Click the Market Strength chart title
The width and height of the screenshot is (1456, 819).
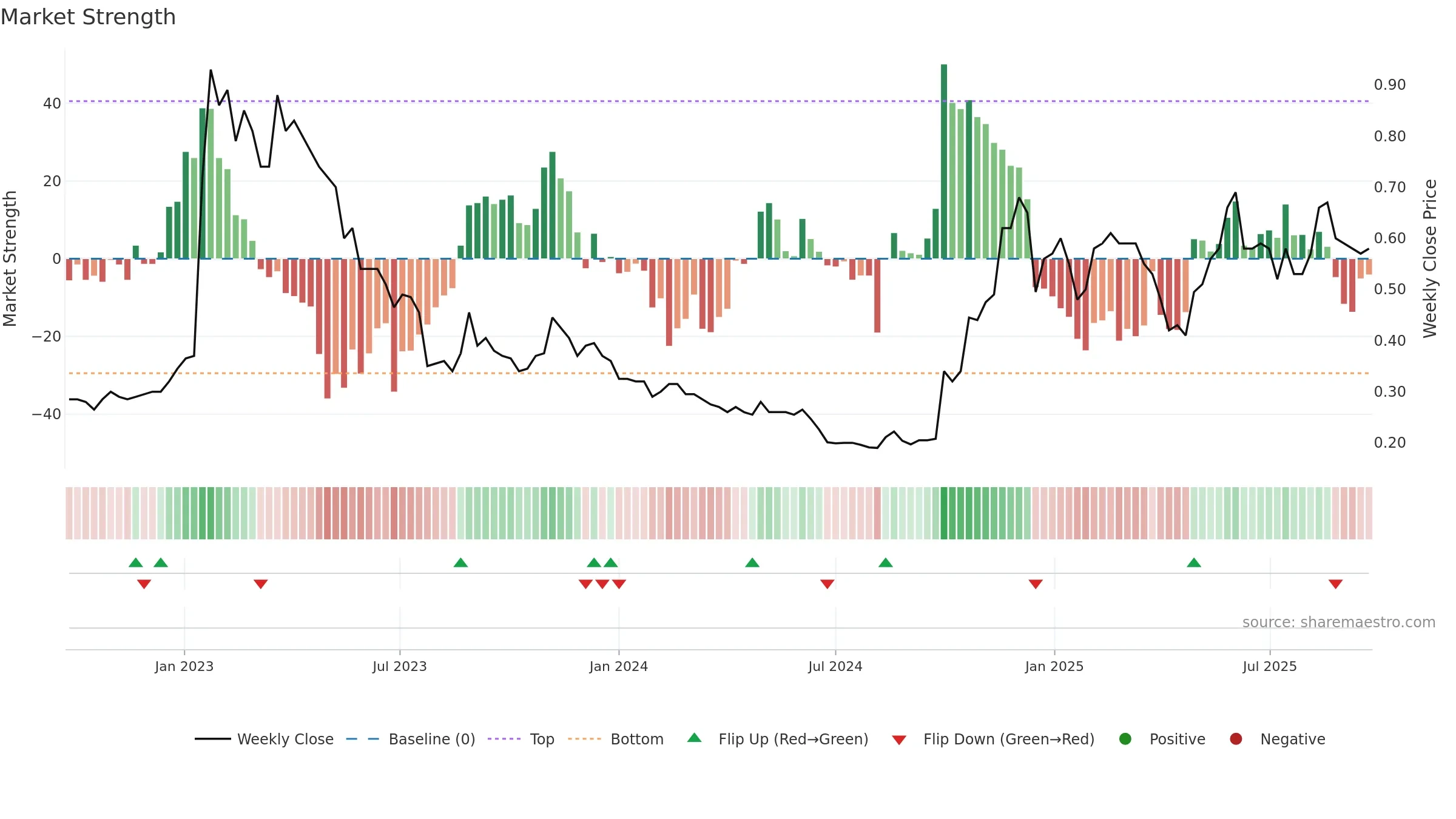coord(89,17)
